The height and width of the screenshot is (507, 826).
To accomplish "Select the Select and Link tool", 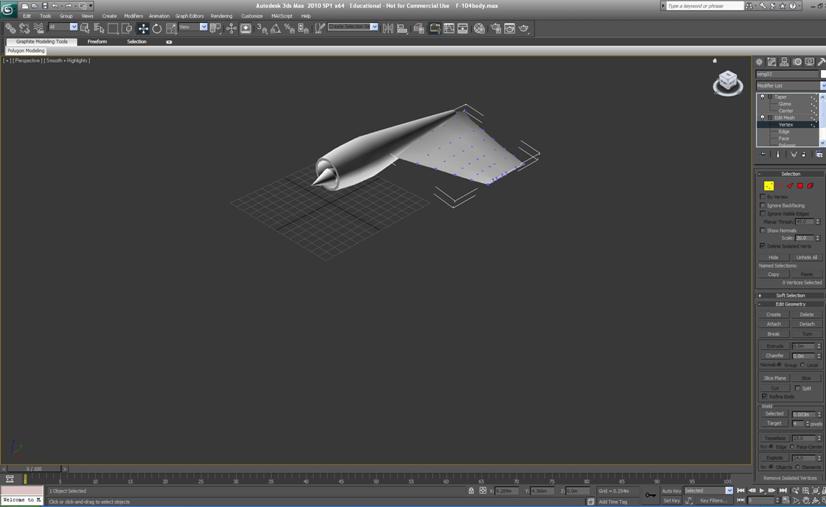I will pos(10,28).
